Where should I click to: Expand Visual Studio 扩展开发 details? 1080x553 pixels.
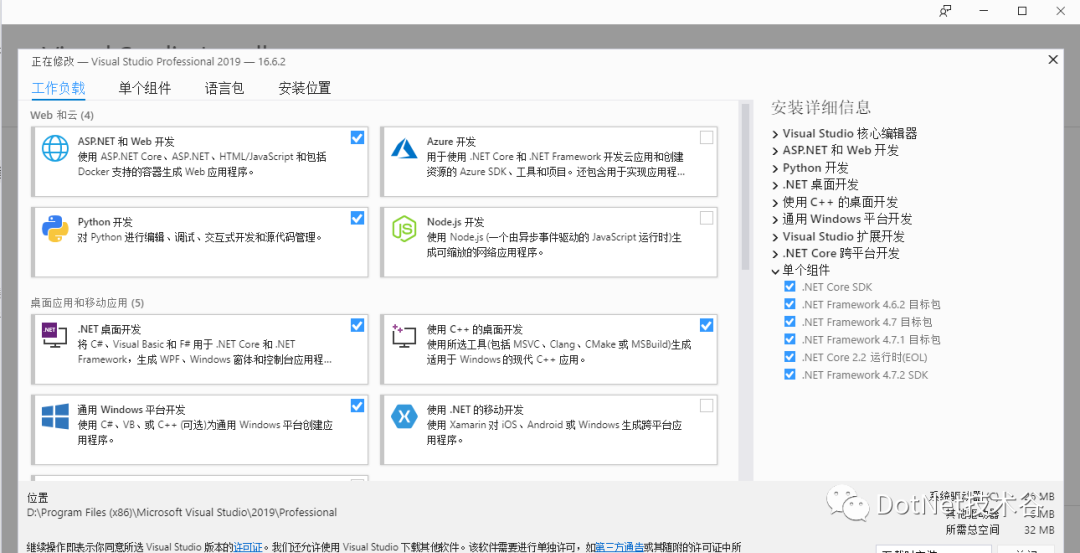[776, 237]
